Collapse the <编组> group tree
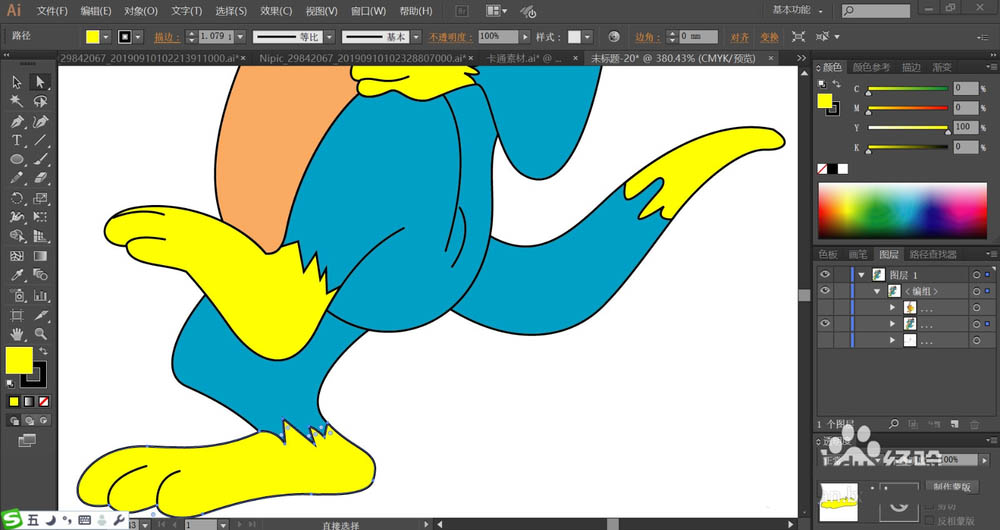This screenshot has width=1000, height=530. click(x=877, y=291)
